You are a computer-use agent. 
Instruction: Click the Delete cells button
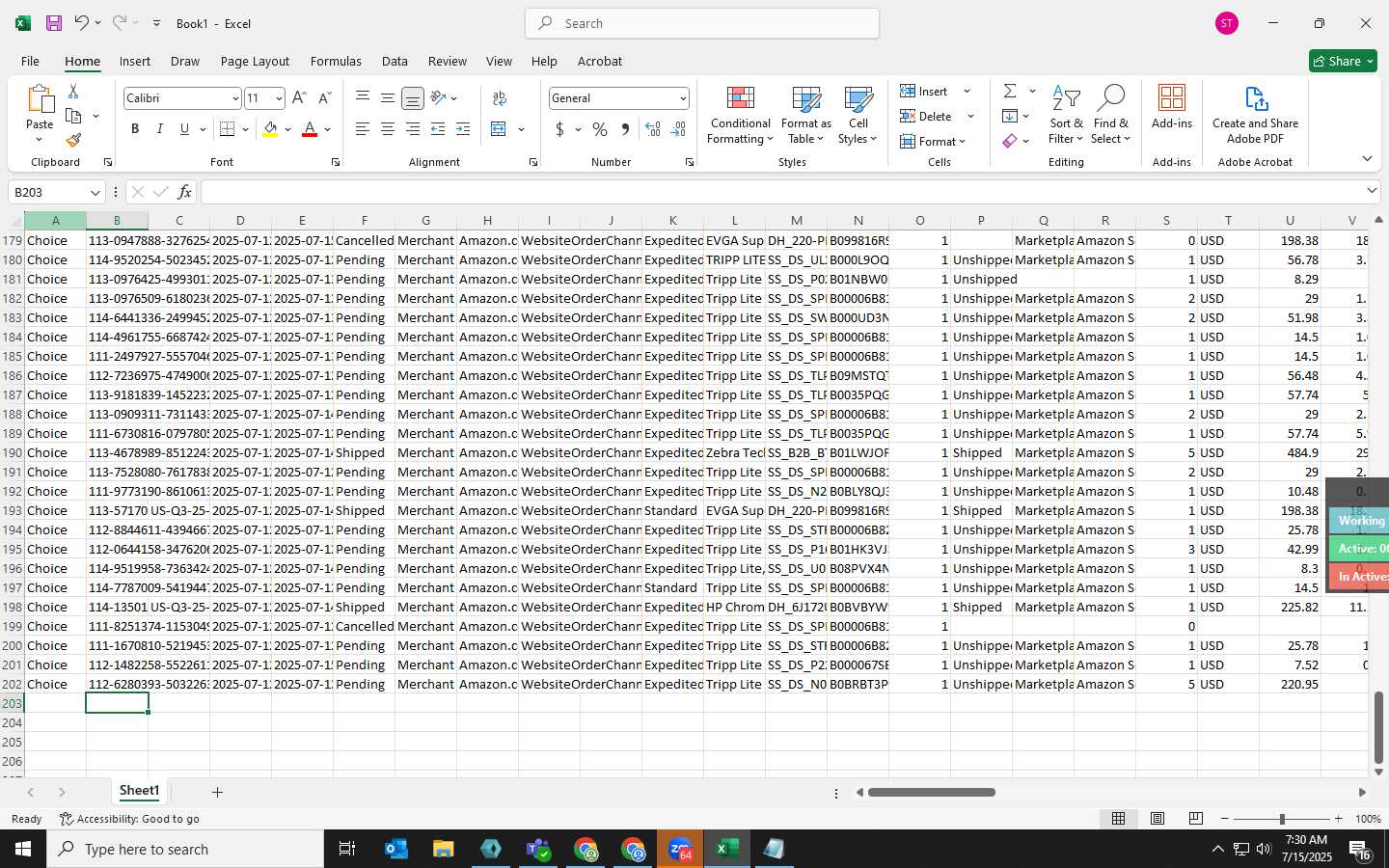926,116
